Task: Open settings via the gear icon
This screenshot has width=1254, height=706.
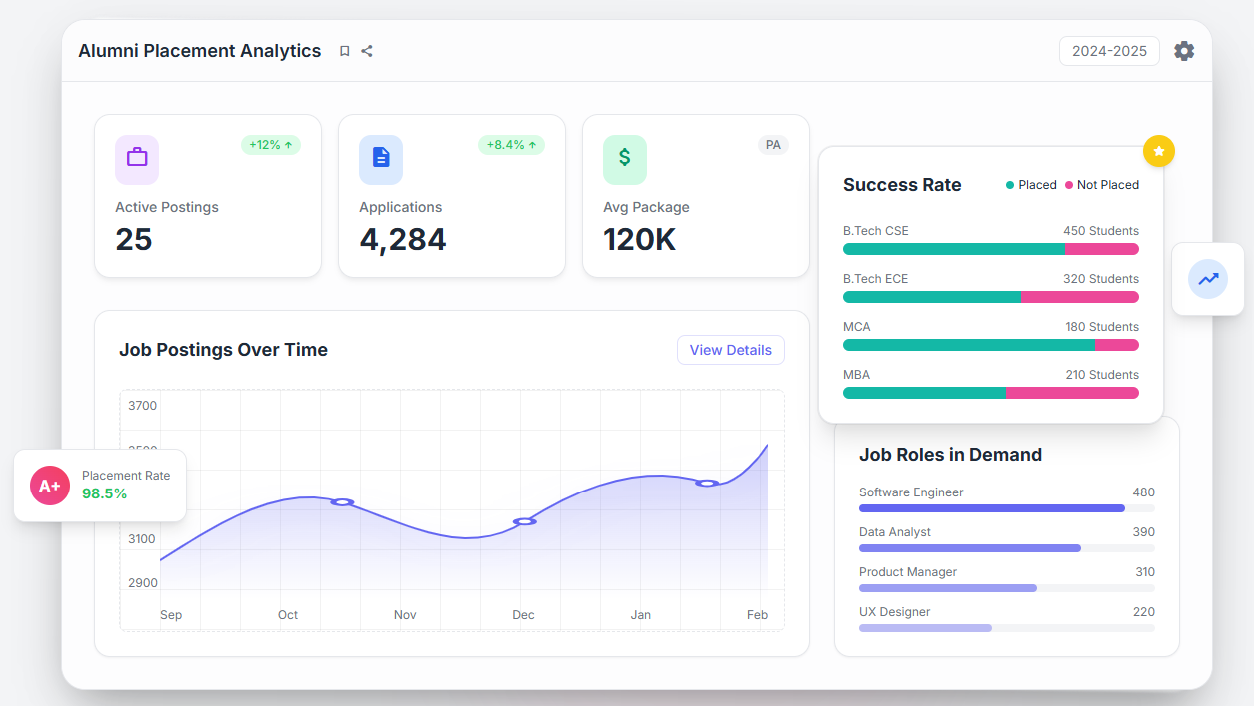Action: pyautogui.click(x=1184, y=51)
